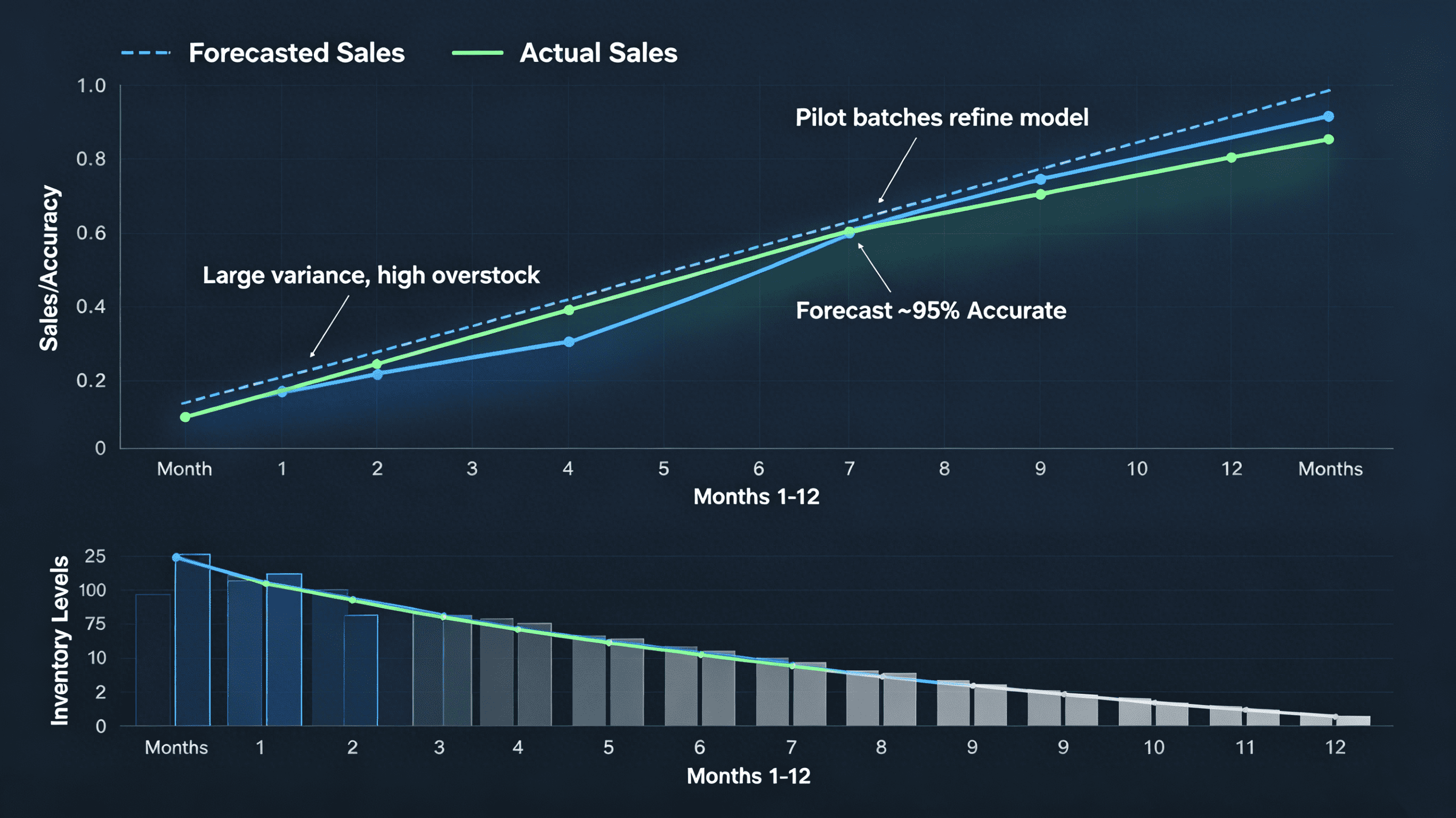This screenshot has height=818, width=1456.
Task: Select the blue data point at month 9
Action: [x=1040, y=179]
